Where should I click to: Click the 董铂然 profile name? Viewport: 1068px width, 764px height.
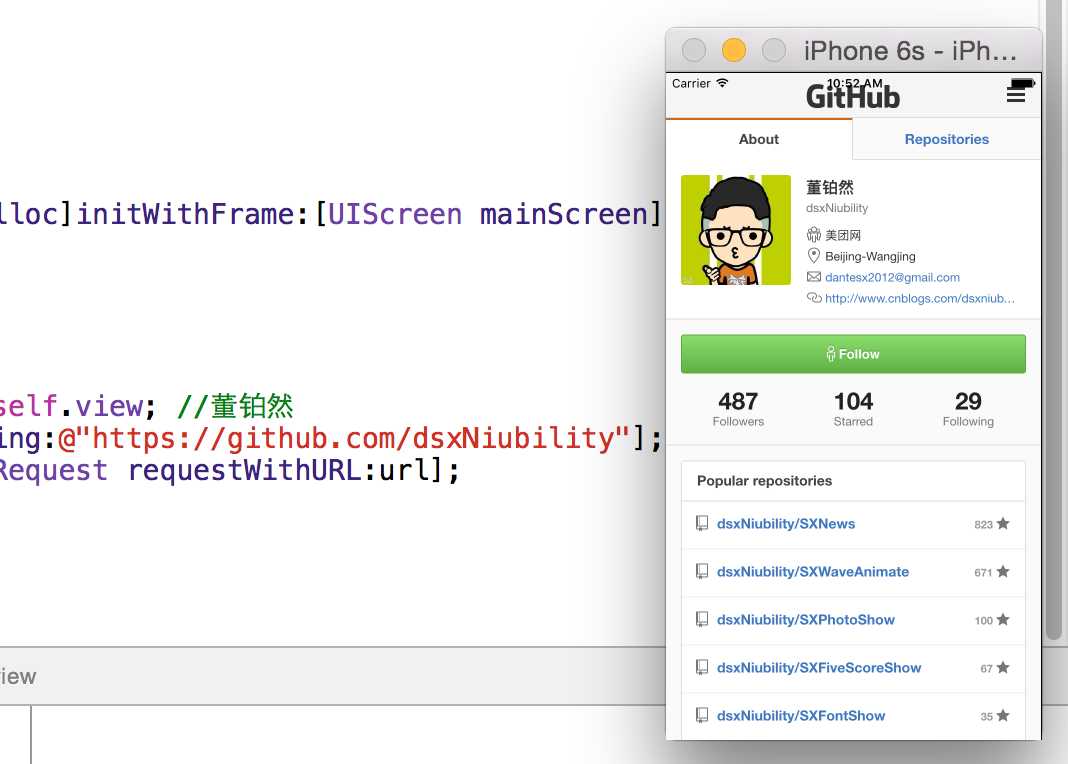click(830, 187)
